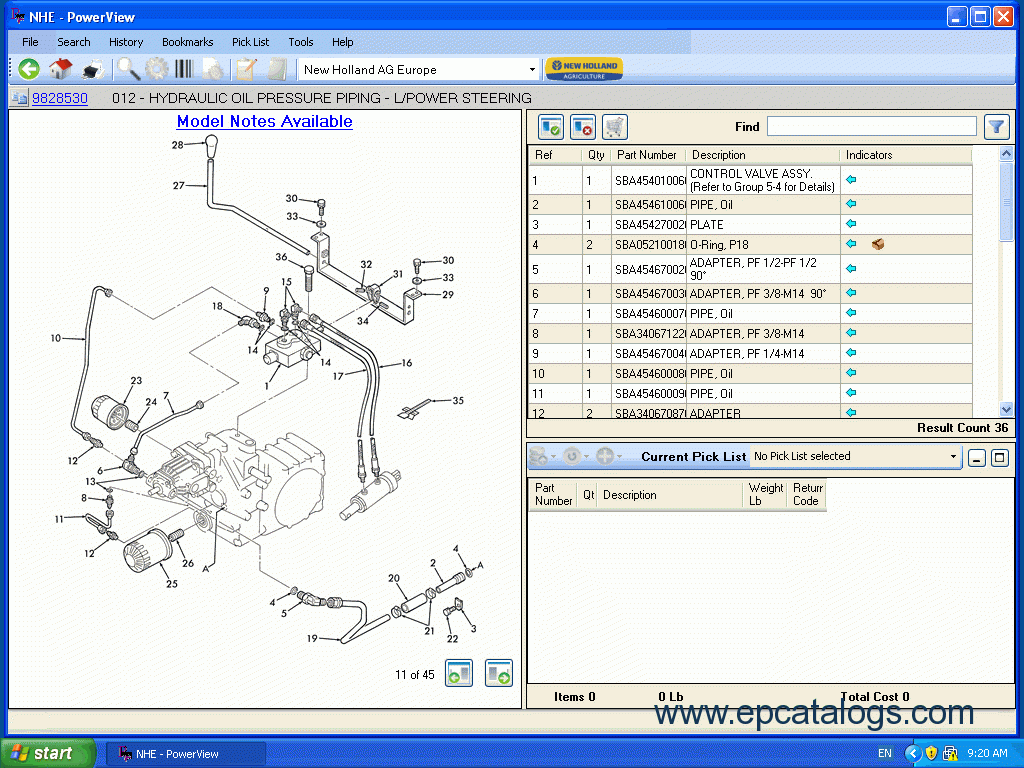Click the 9828530 model link
Viewport: 1024px width, 768px height.
pos(60,98)
